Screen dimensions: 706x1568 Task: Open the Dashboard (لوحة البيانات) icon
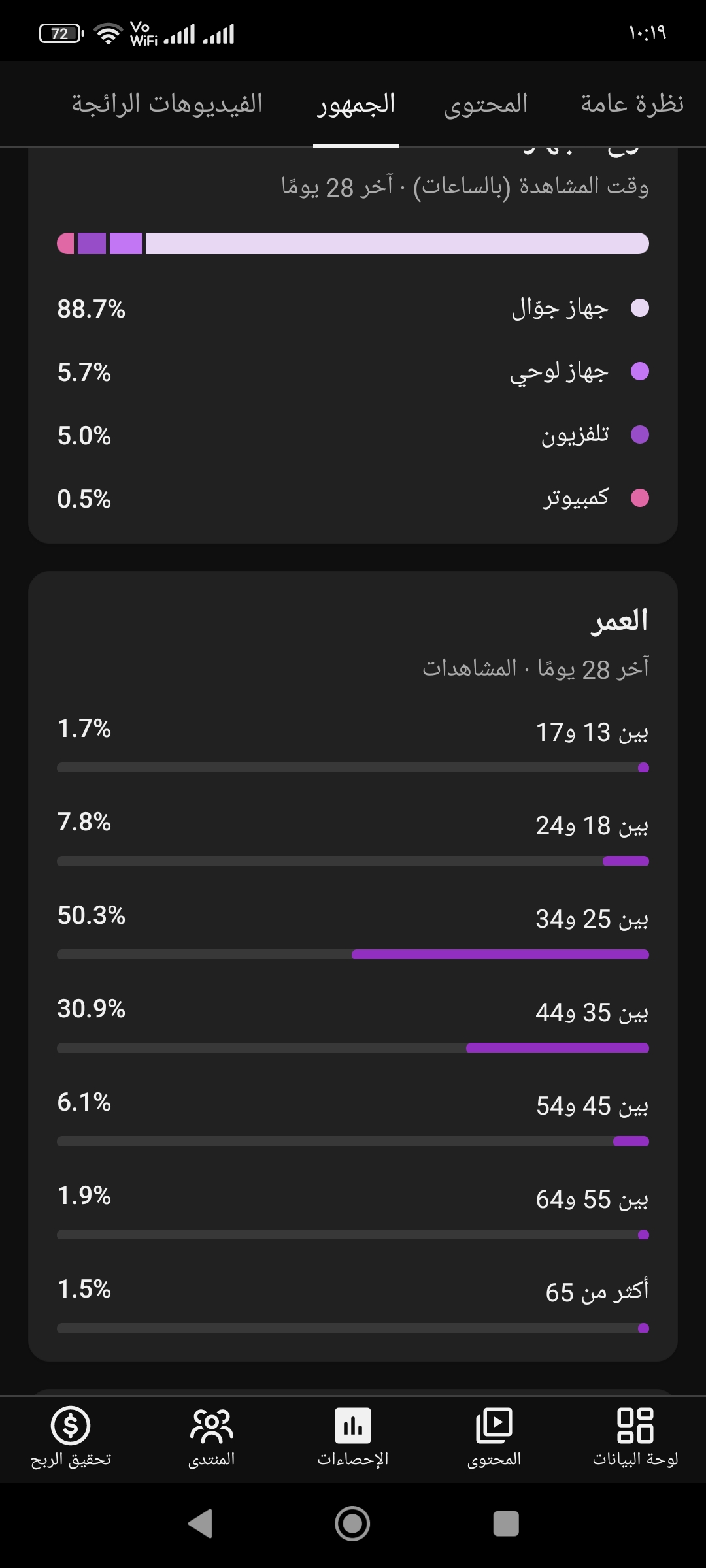point(635,1426)
